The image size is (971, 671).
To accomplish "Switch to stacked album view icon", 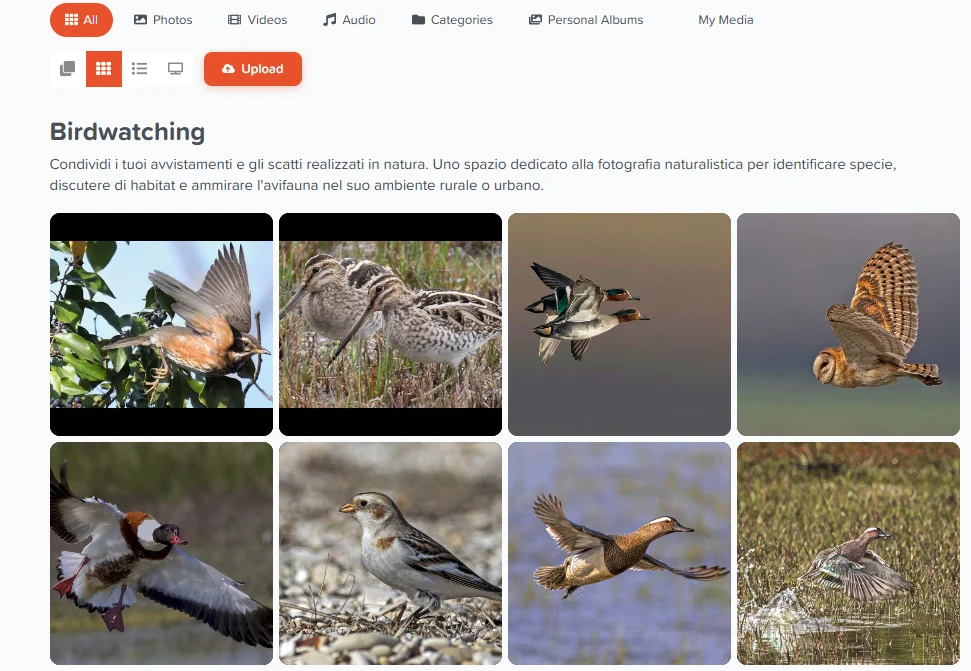I will click(x=67, y=69).
